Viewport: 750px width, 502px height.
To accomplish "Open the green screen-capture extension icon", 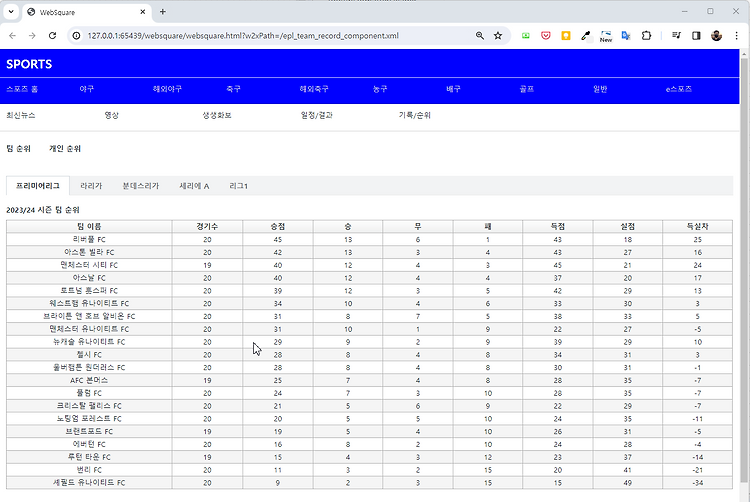I will (x=526, y=36).
